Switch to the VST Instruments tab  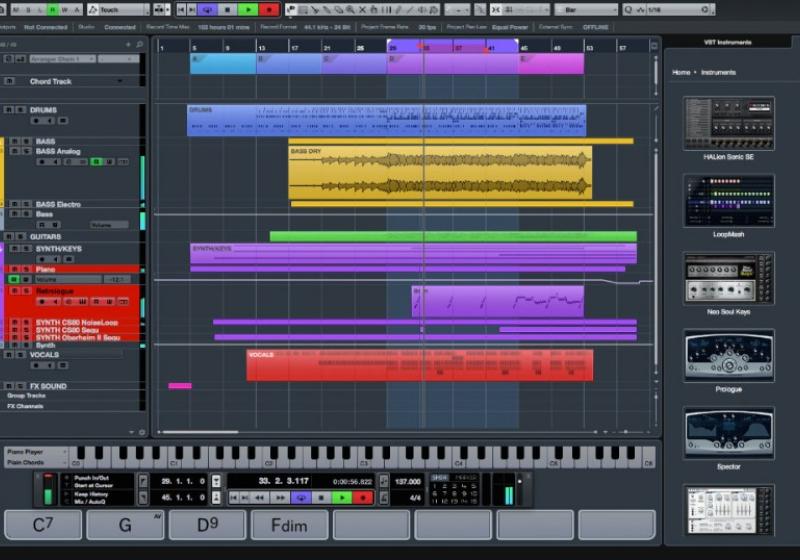point(729,42)
